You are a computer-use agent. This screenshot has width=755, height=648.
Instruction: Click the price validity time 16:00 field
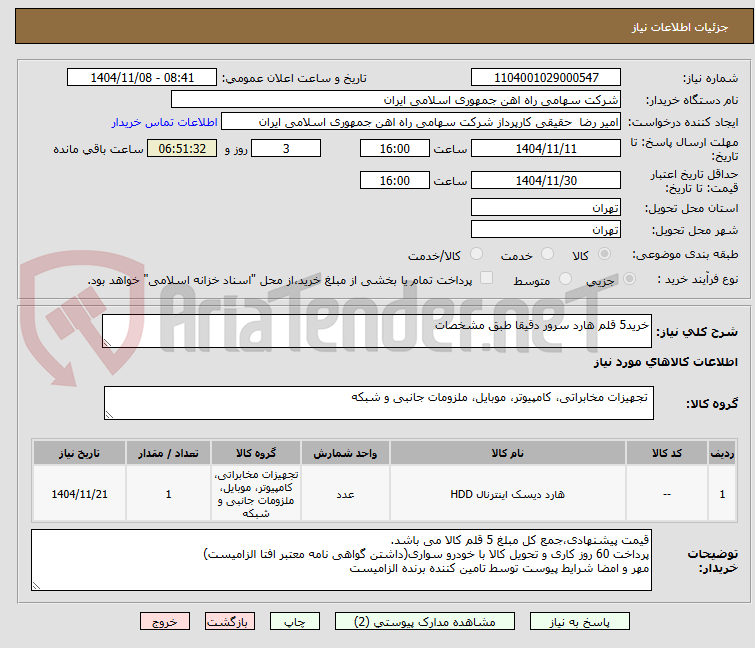[x=395, y=180]
